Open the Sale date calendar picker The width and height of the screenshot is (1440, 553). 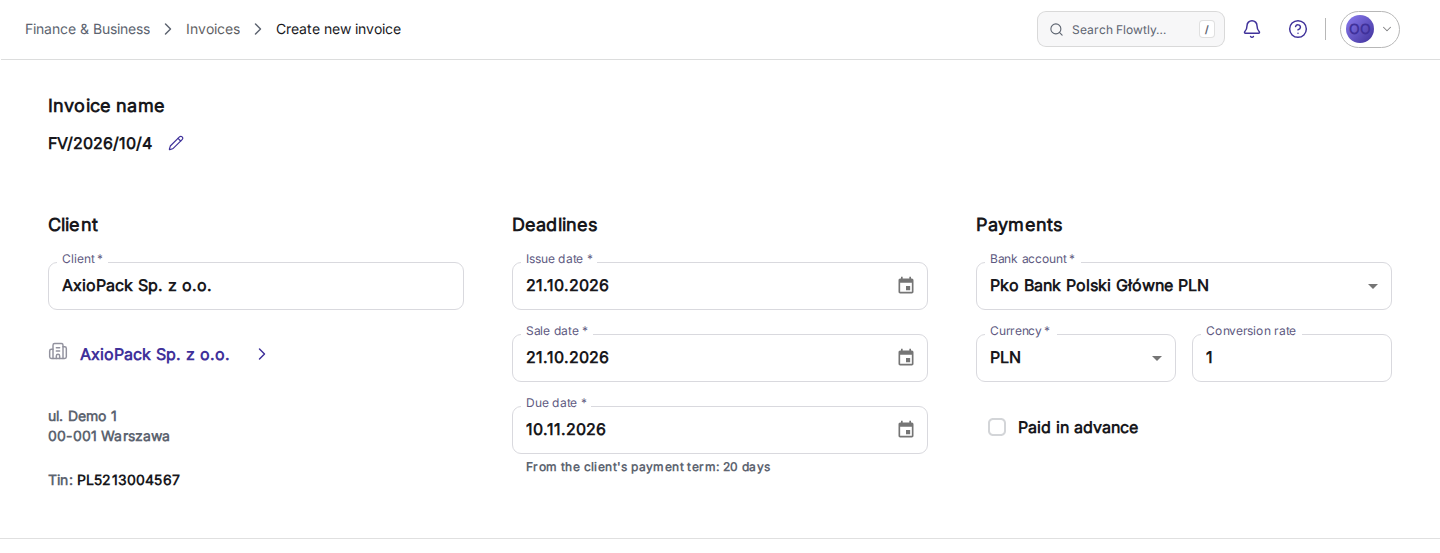[906, 358]
